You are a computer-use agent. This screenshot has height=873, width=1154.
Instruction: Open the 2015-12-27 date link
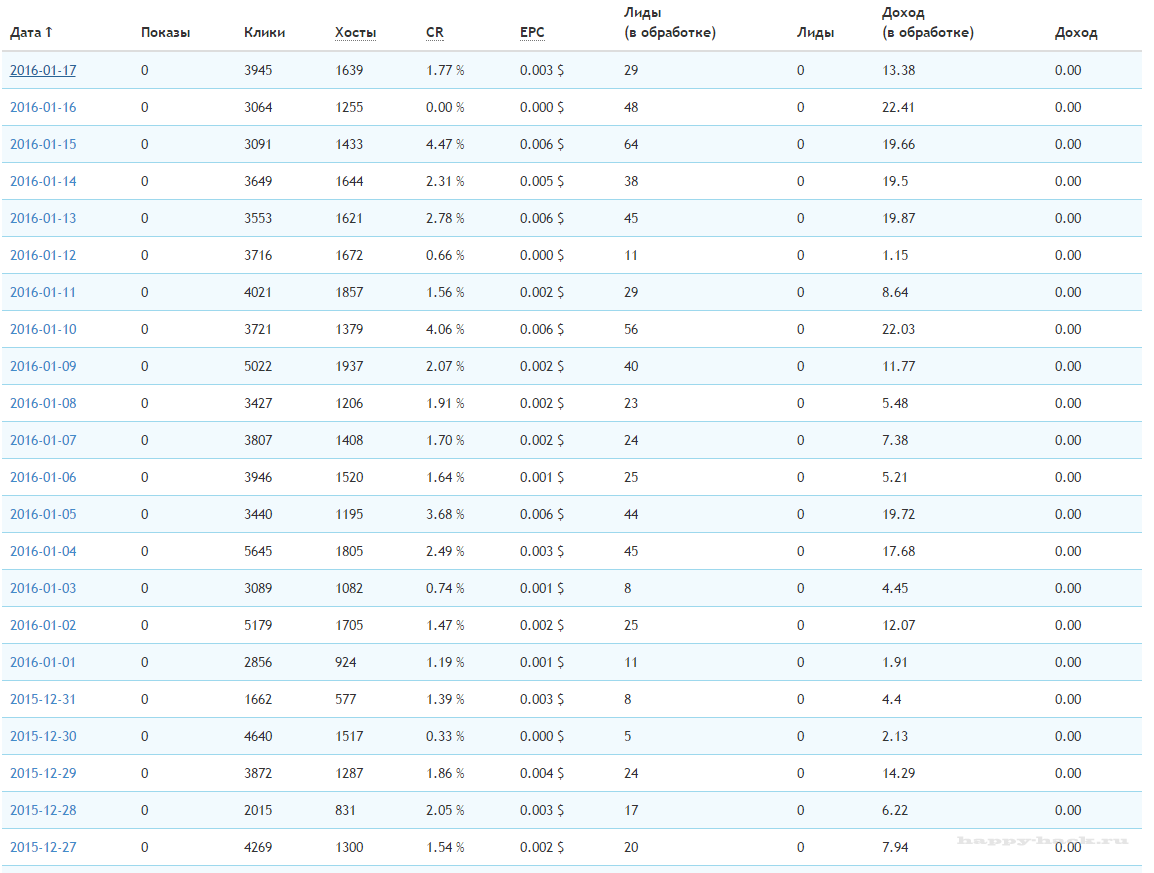click(x=43, y=847)
